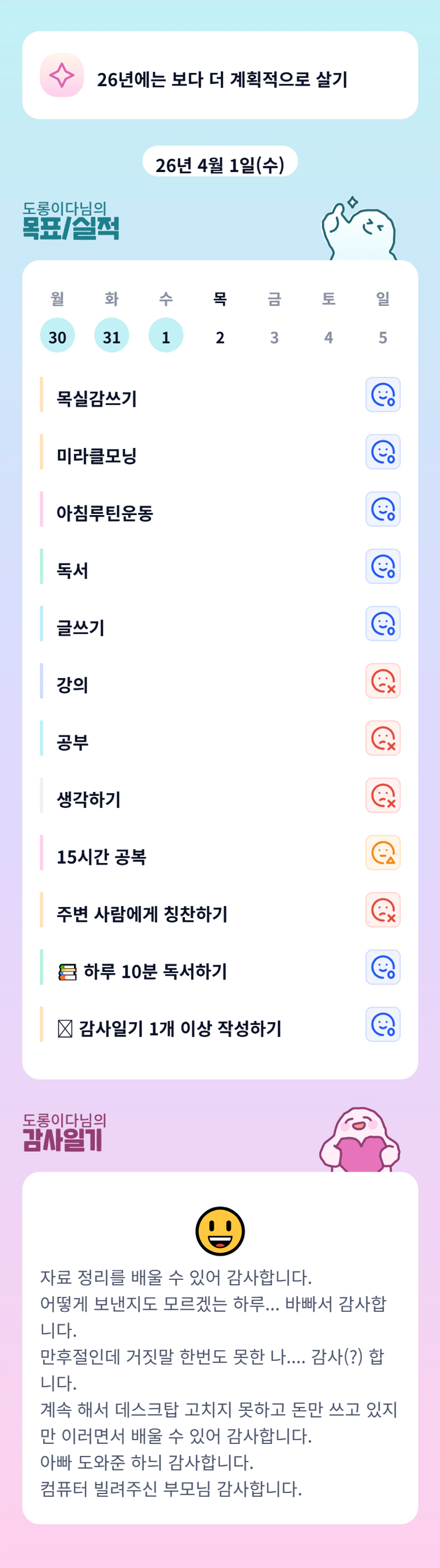Toggle the status for 아침루틴운동
This screenshot has height=1568, width=440.
pos(383,510)
